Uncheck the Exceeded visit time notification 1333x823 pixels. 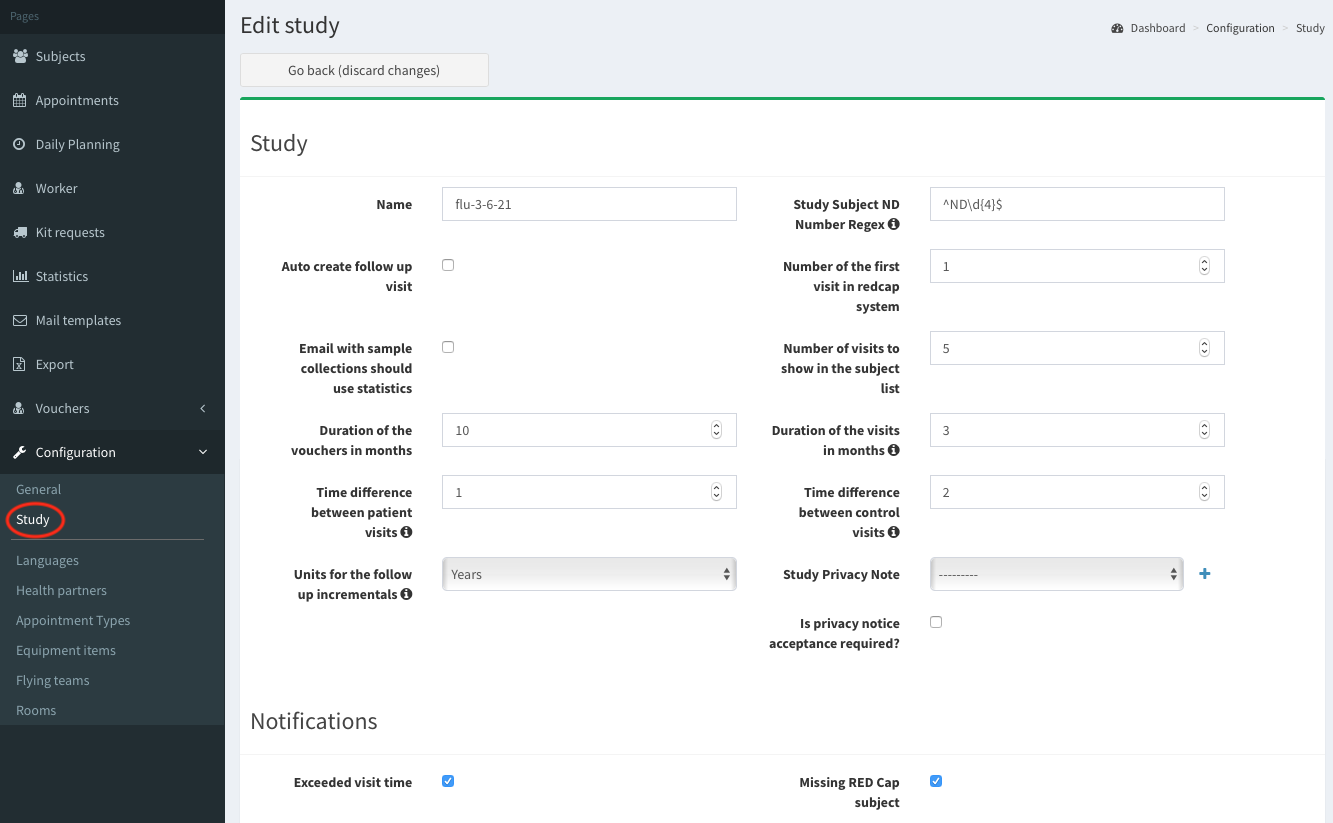click(x=448, y=781)
